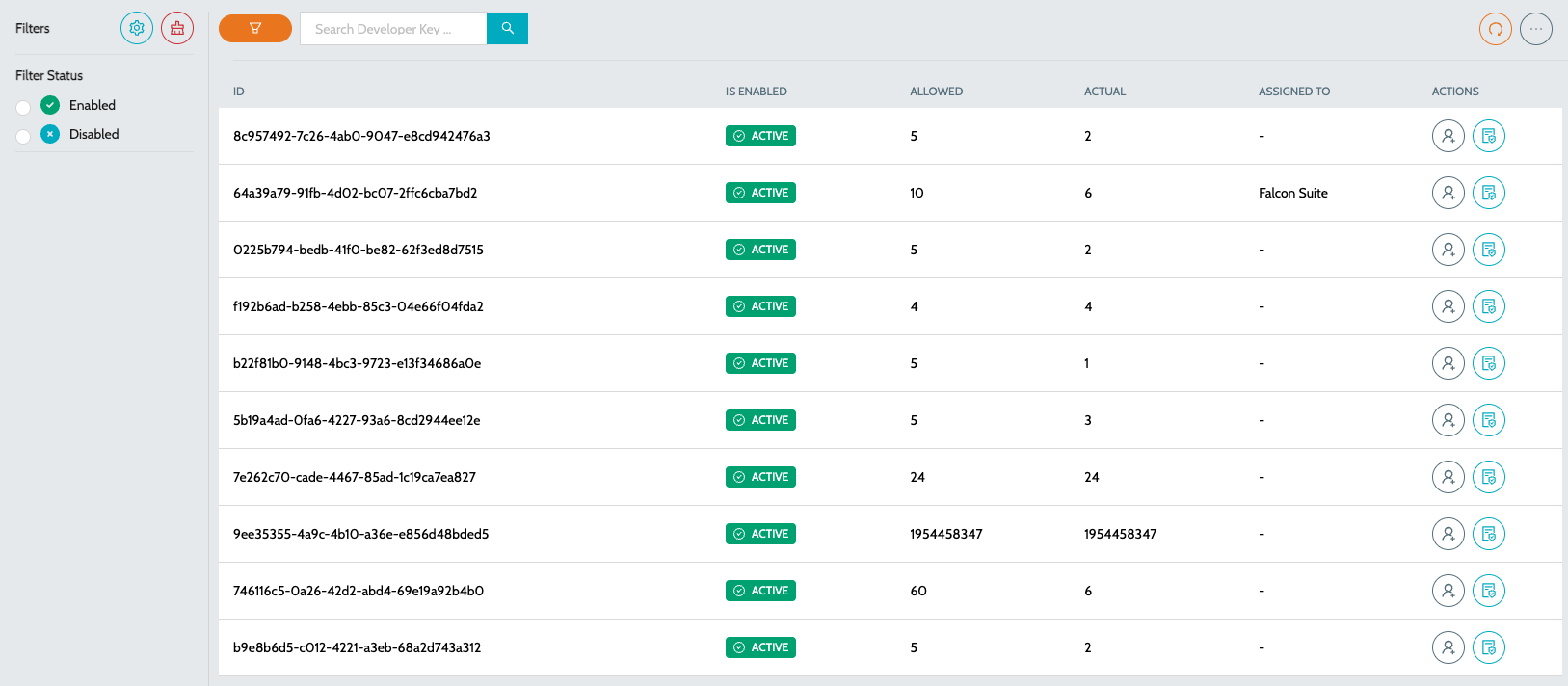Click the magnifier search button
Screen dimensions: 1568x686
click(x=507, y=29)
